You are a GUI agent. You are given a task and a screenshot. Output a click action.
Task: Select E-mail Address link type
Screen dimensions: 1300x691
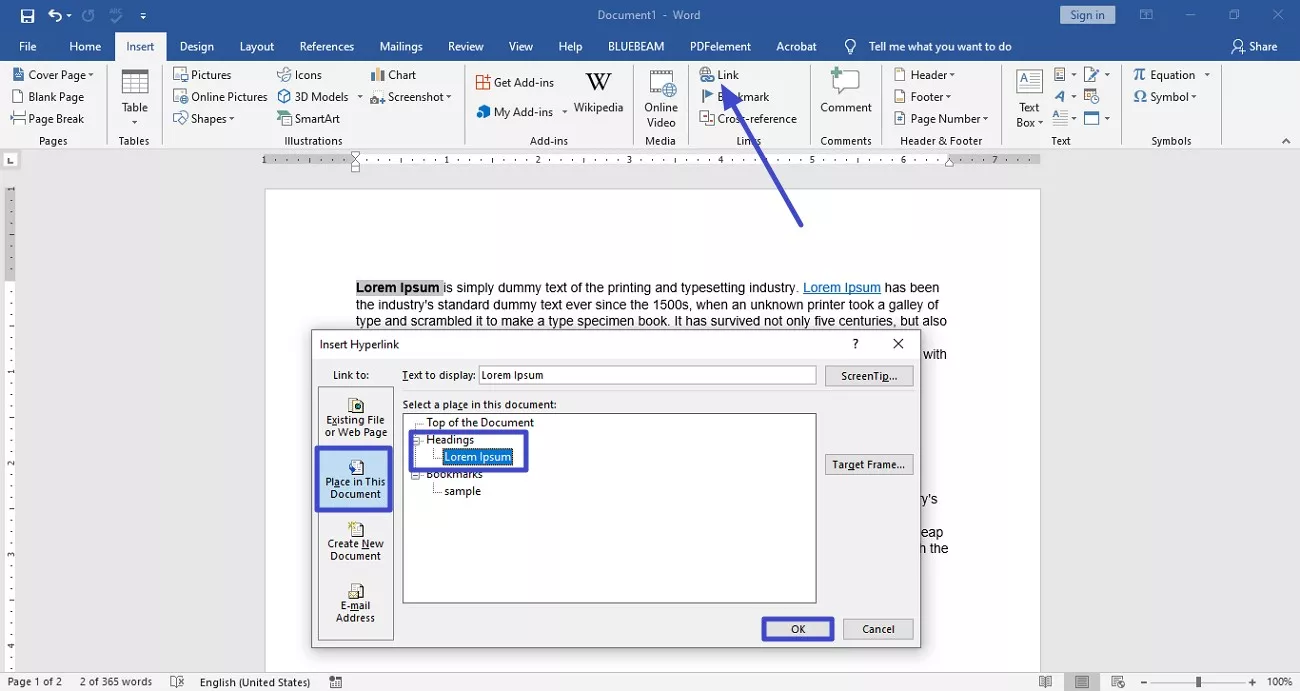[355, 603]
